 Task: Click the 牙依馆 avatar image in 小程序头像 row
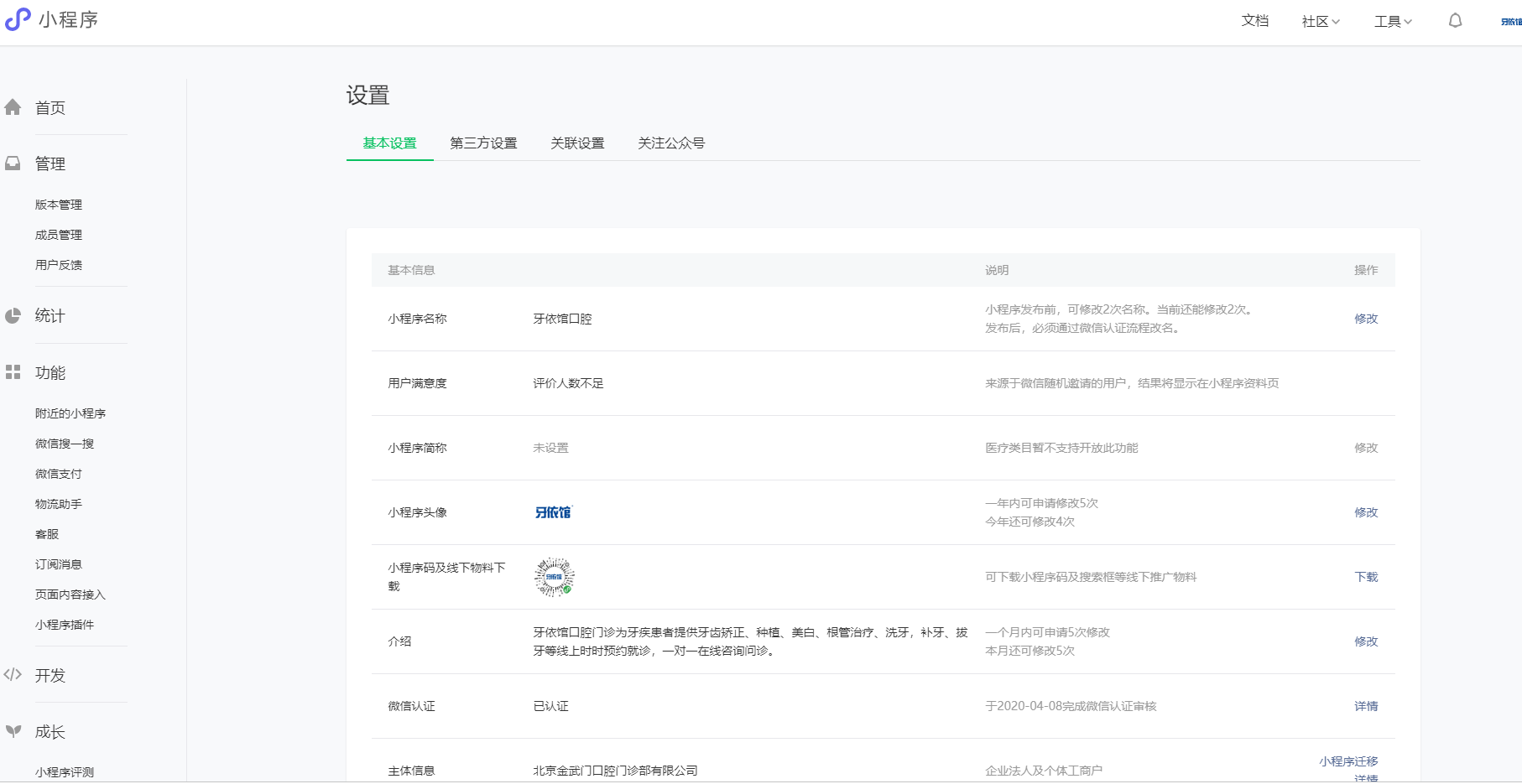coord(553,512)
